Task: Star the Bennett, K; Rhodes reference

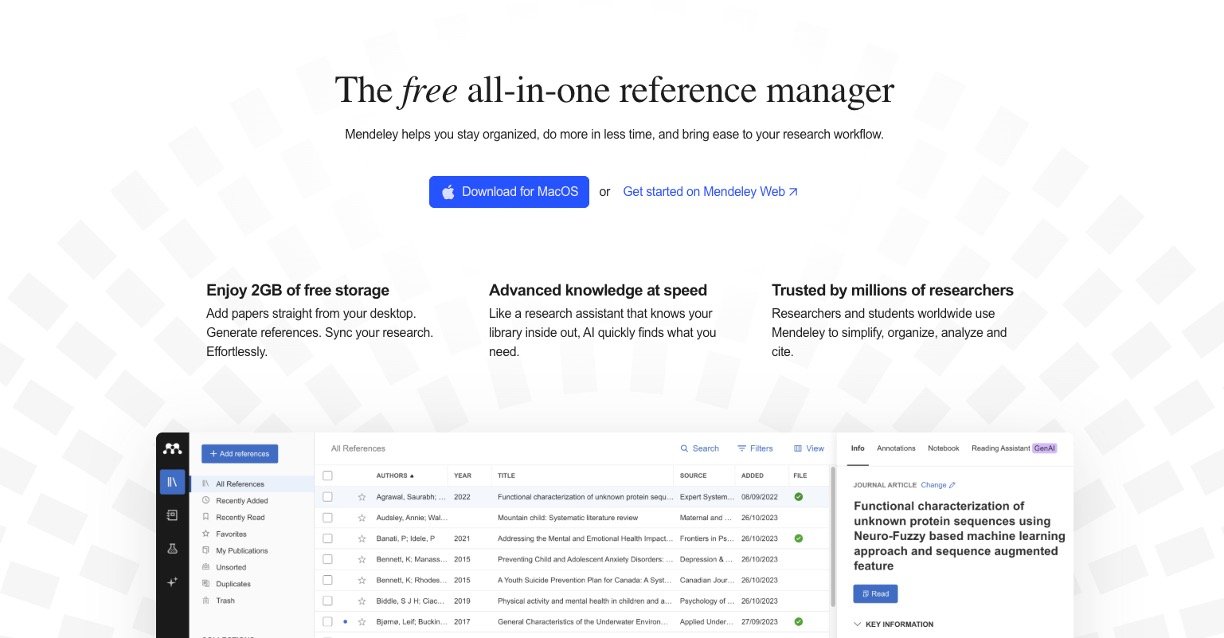Action: (362, 580)
